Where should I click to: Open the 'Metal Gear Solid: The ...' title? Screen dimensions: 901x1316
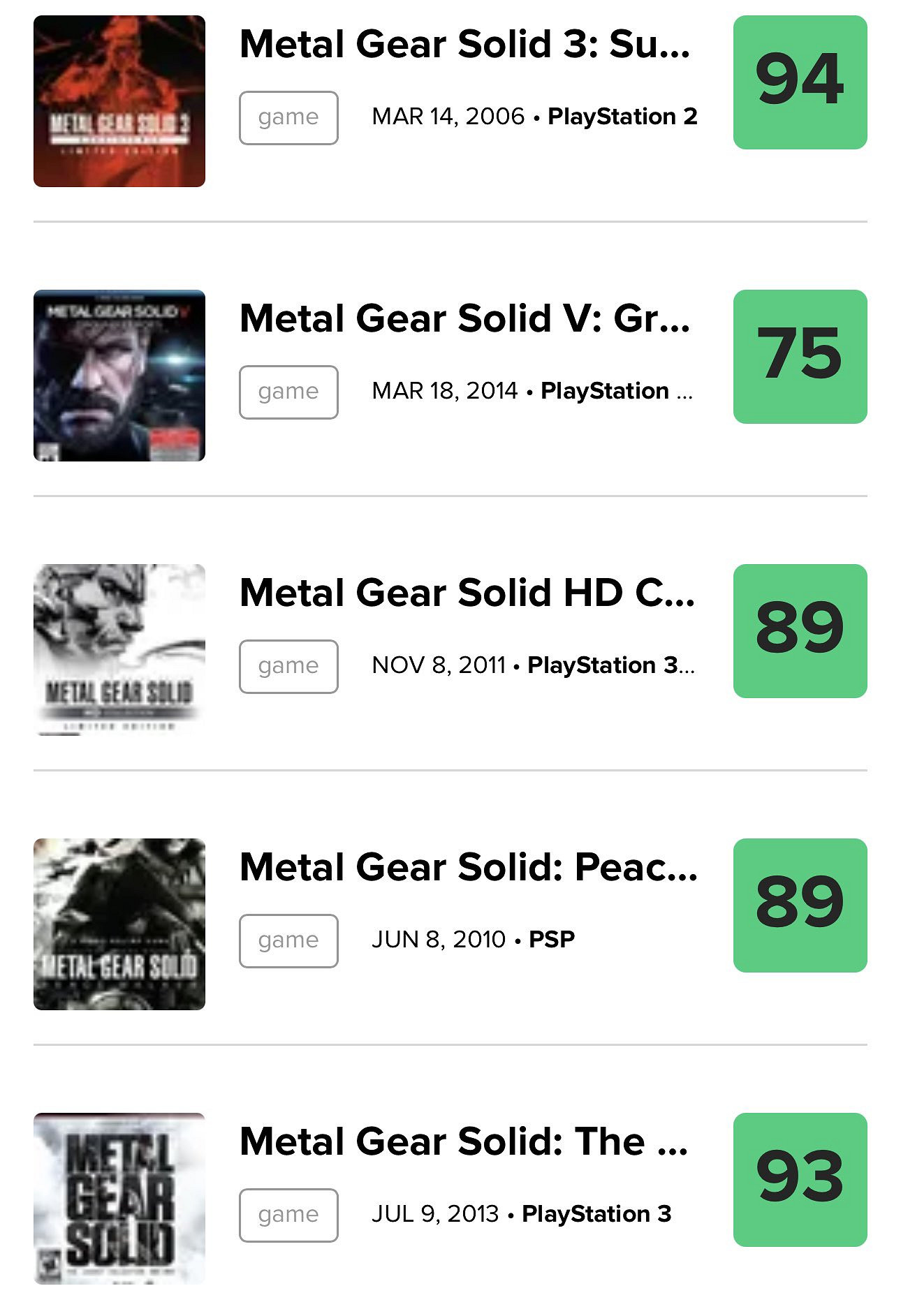(x=464, y=1141)
